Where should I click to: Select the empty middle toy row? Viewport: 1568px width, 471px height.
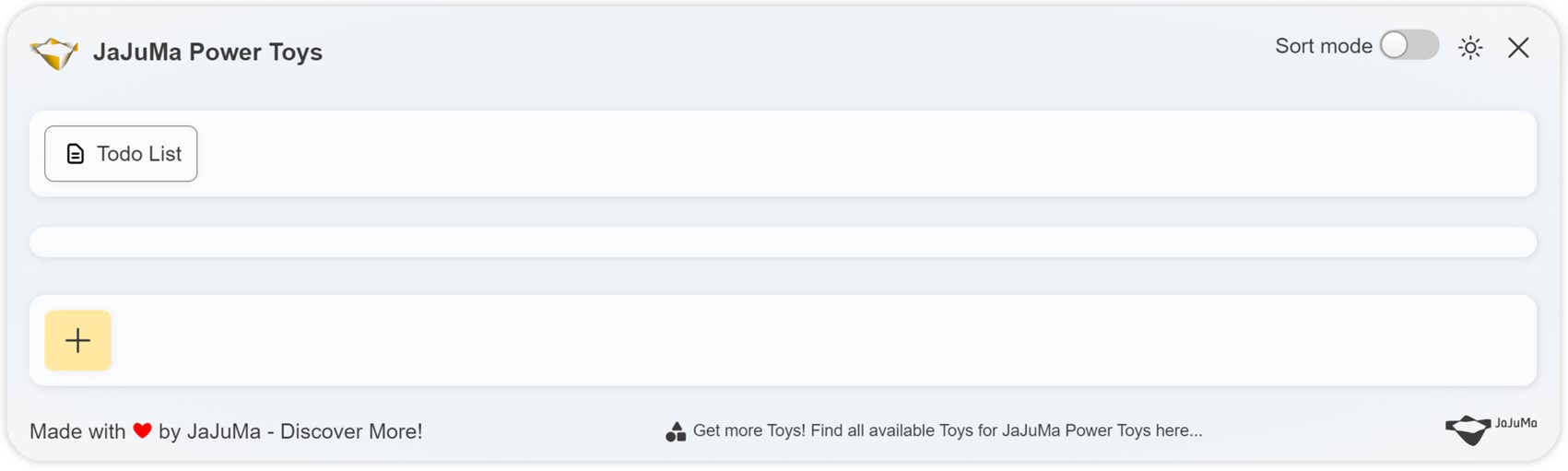(x=783, y=242)
